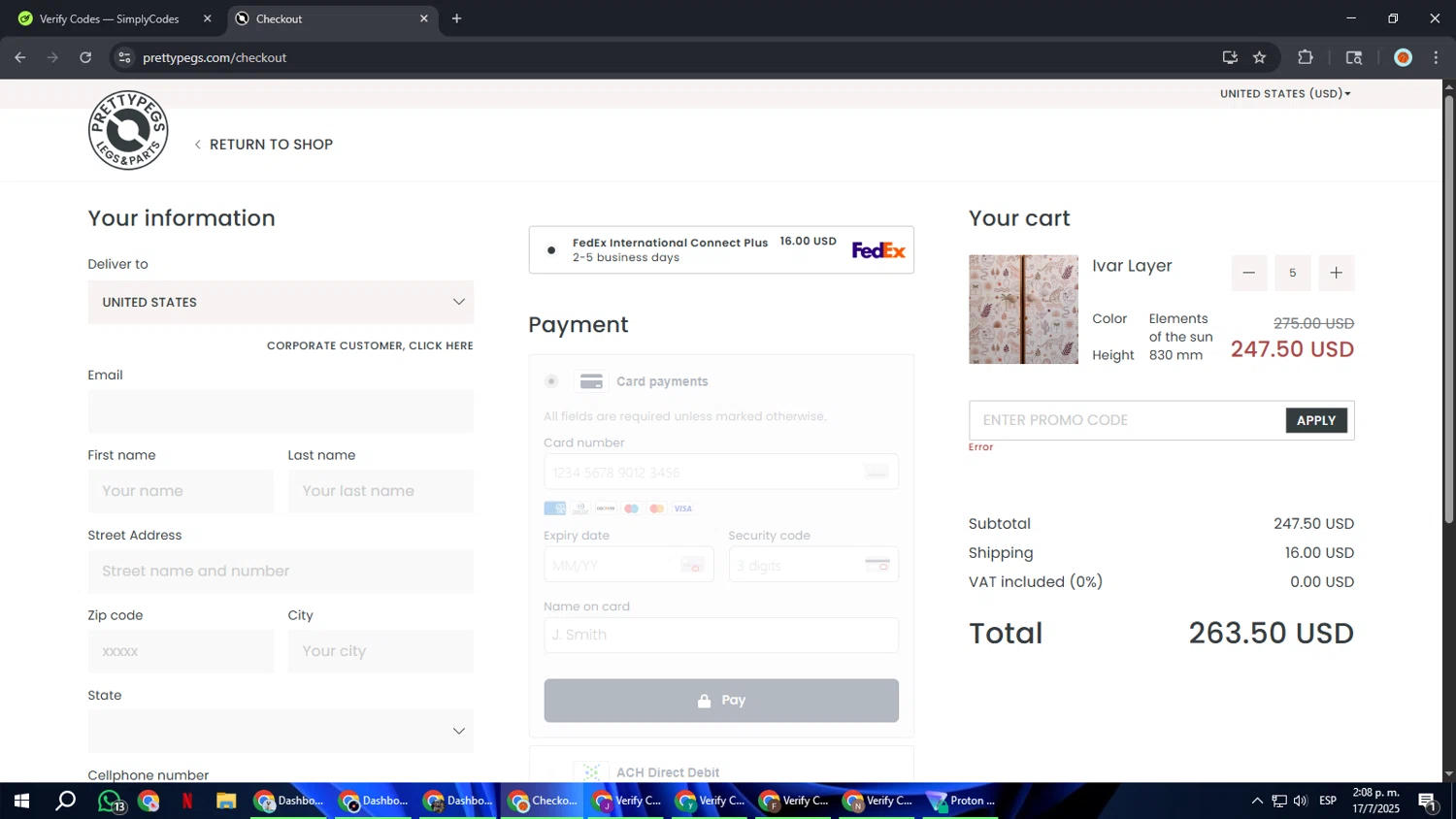This screenshot has height=819, width=1456.
Task: Click the Expiry date MM/YY field
Action: [x=629, y=565]
